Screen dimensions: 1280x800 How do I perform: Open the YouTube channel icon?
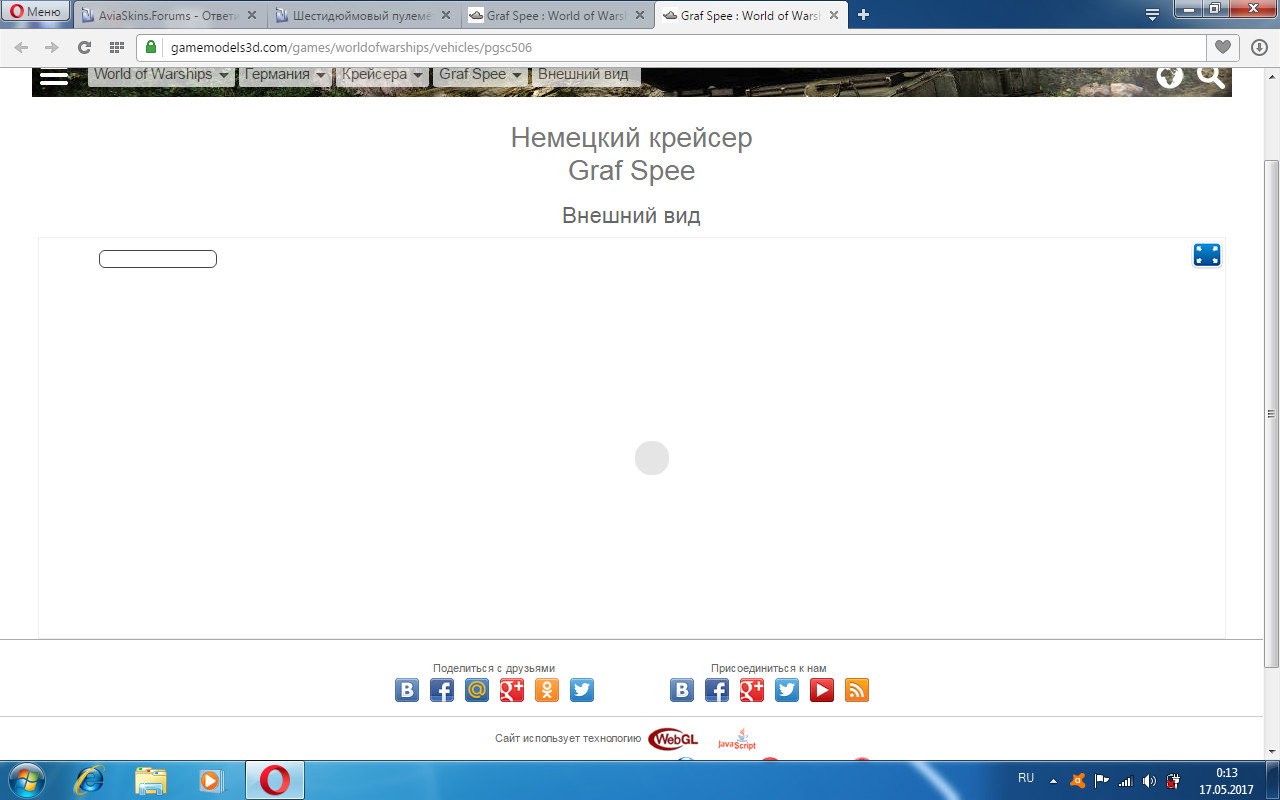pyautogui.click(x=822, y=690)
